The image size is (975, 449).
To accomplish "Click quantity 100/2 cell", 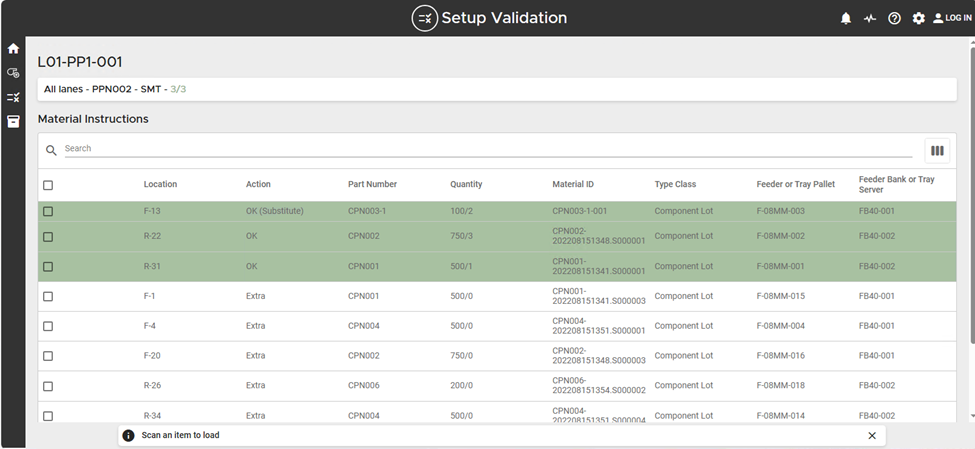I will [x=461, y=211].
